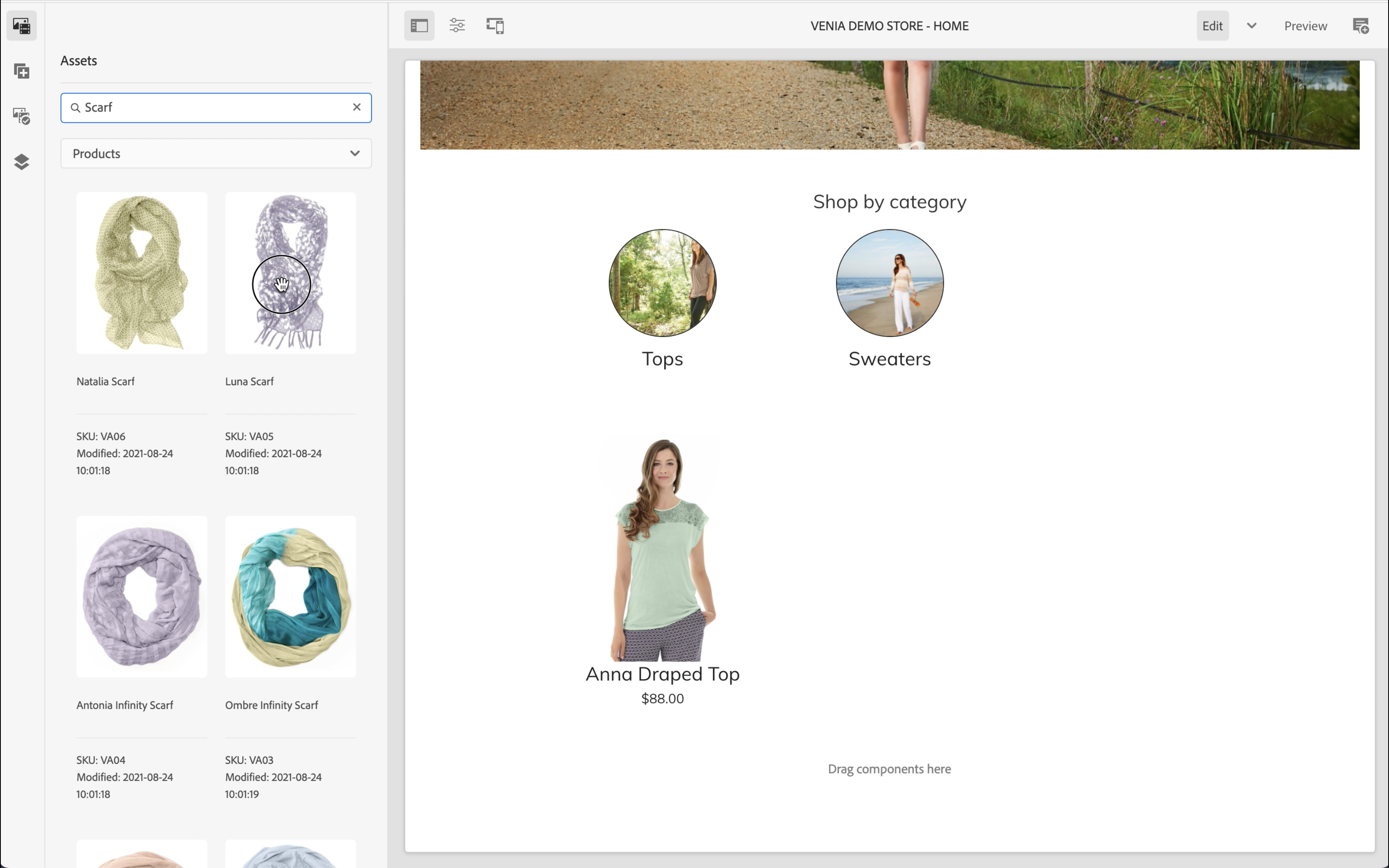Switch to Edit mode
Screen dimensions: 1389x868
click(x=1212, y=26)
